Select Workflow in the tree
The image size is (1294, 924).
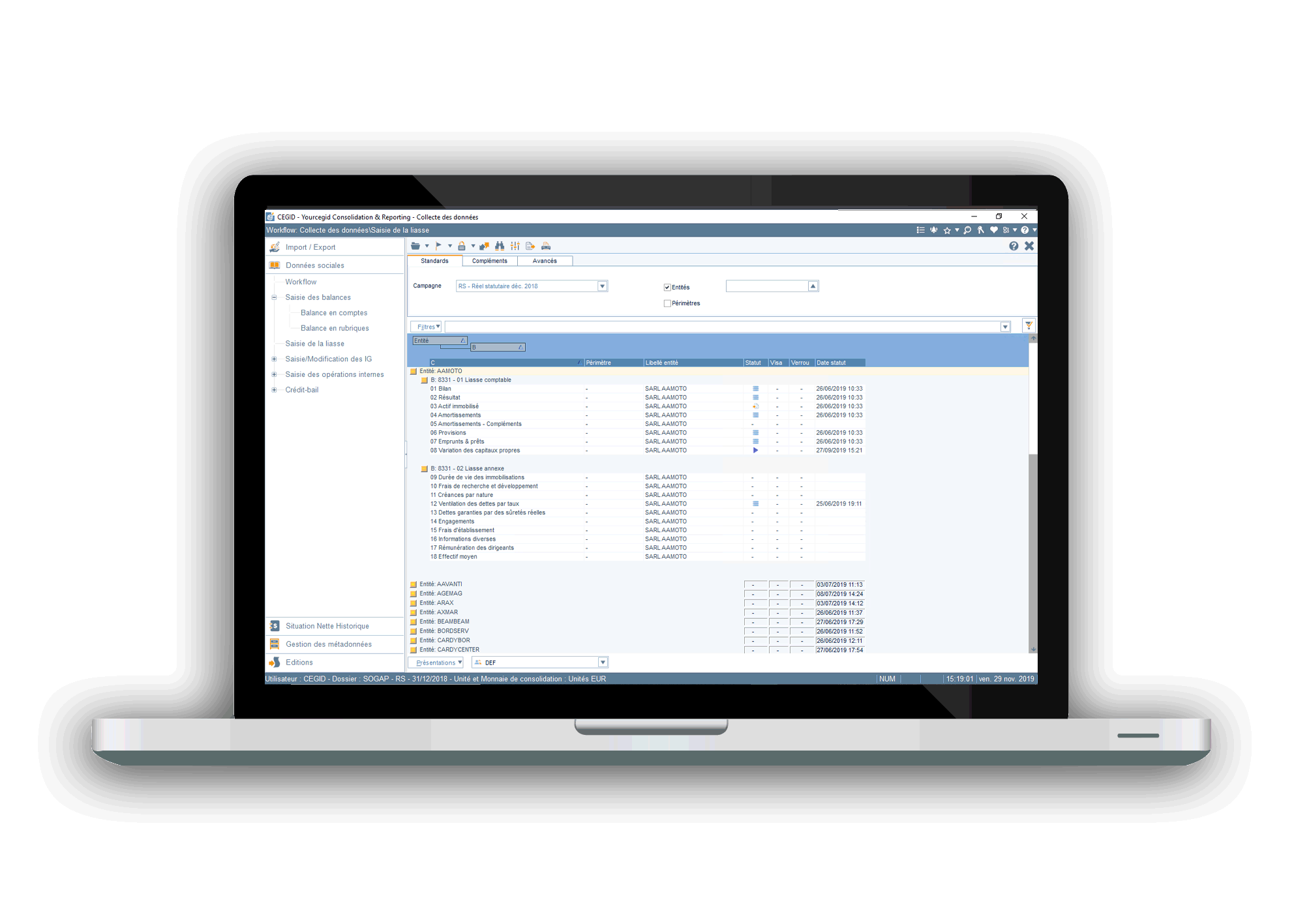click(301, 282)
